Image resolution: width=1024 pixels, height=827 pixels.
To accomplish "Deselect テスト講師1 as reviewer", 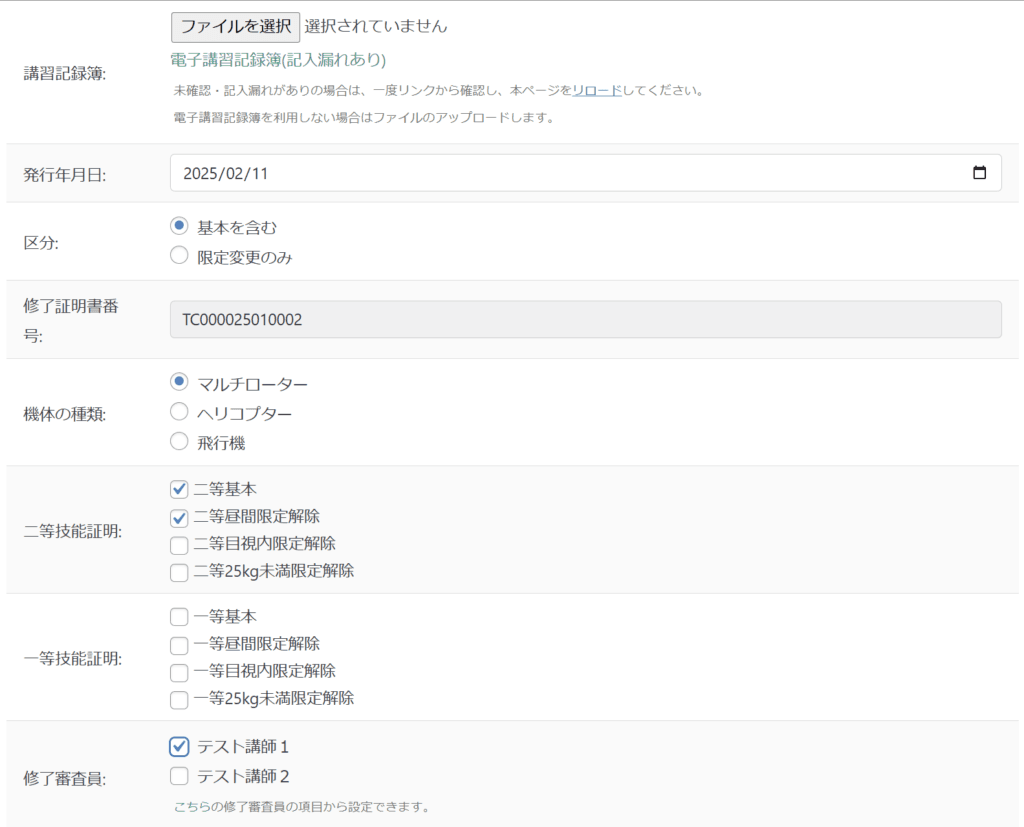I will click(180, 746).
